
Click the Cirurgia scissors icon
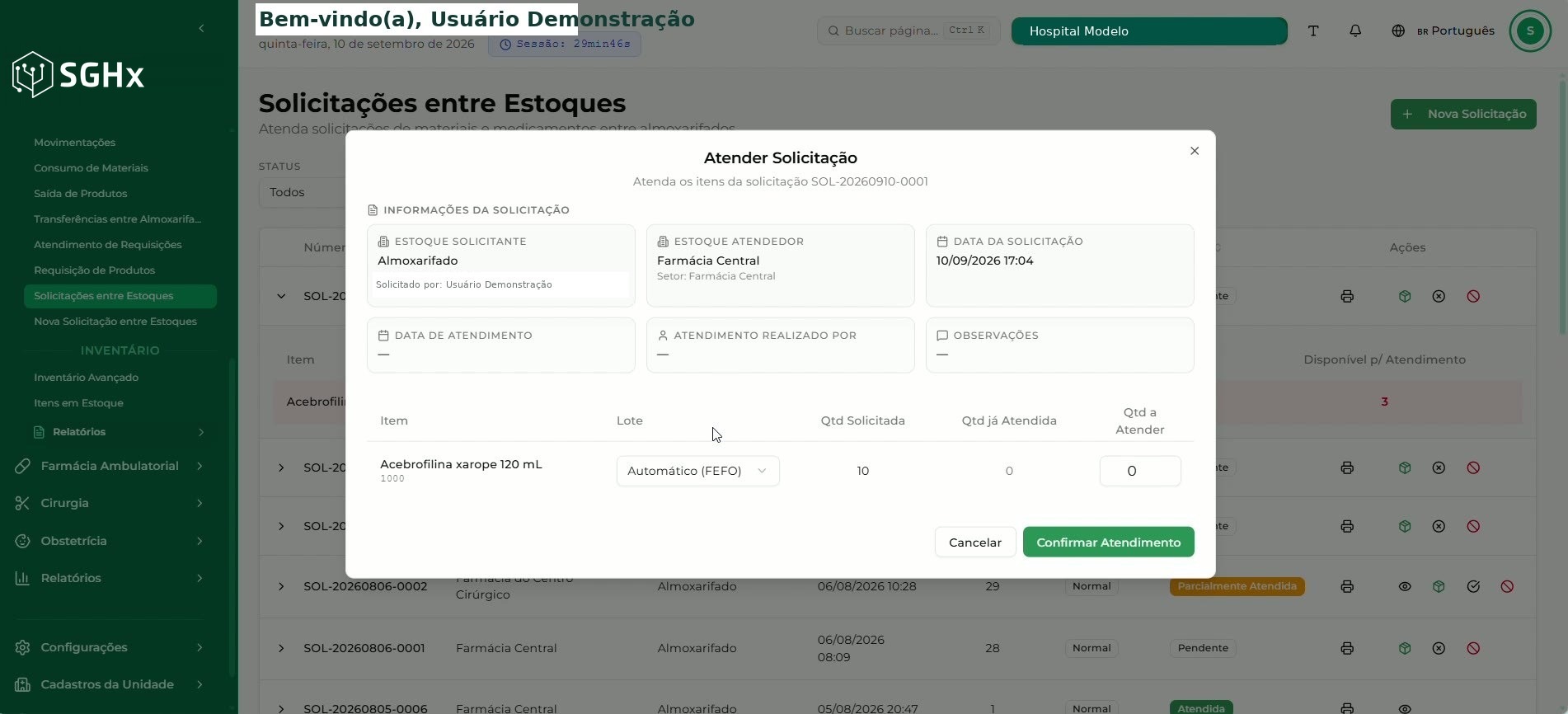[x=22, y=504]
